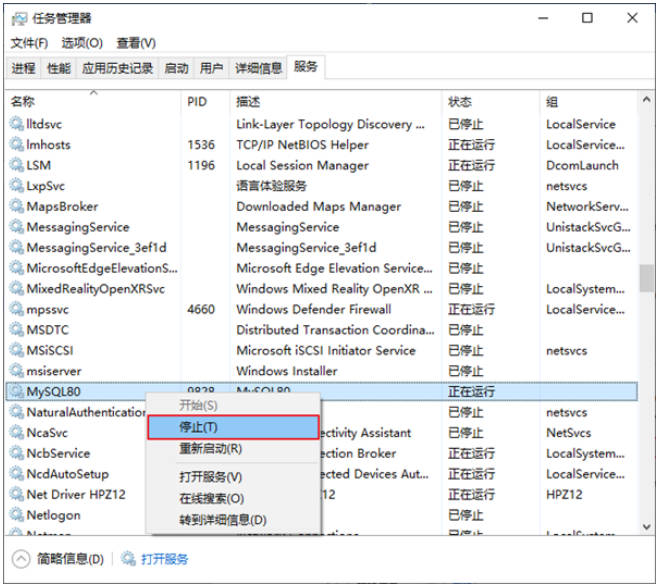
Task: Click the MSDTC service gear icon
Action: pos(17,330)
